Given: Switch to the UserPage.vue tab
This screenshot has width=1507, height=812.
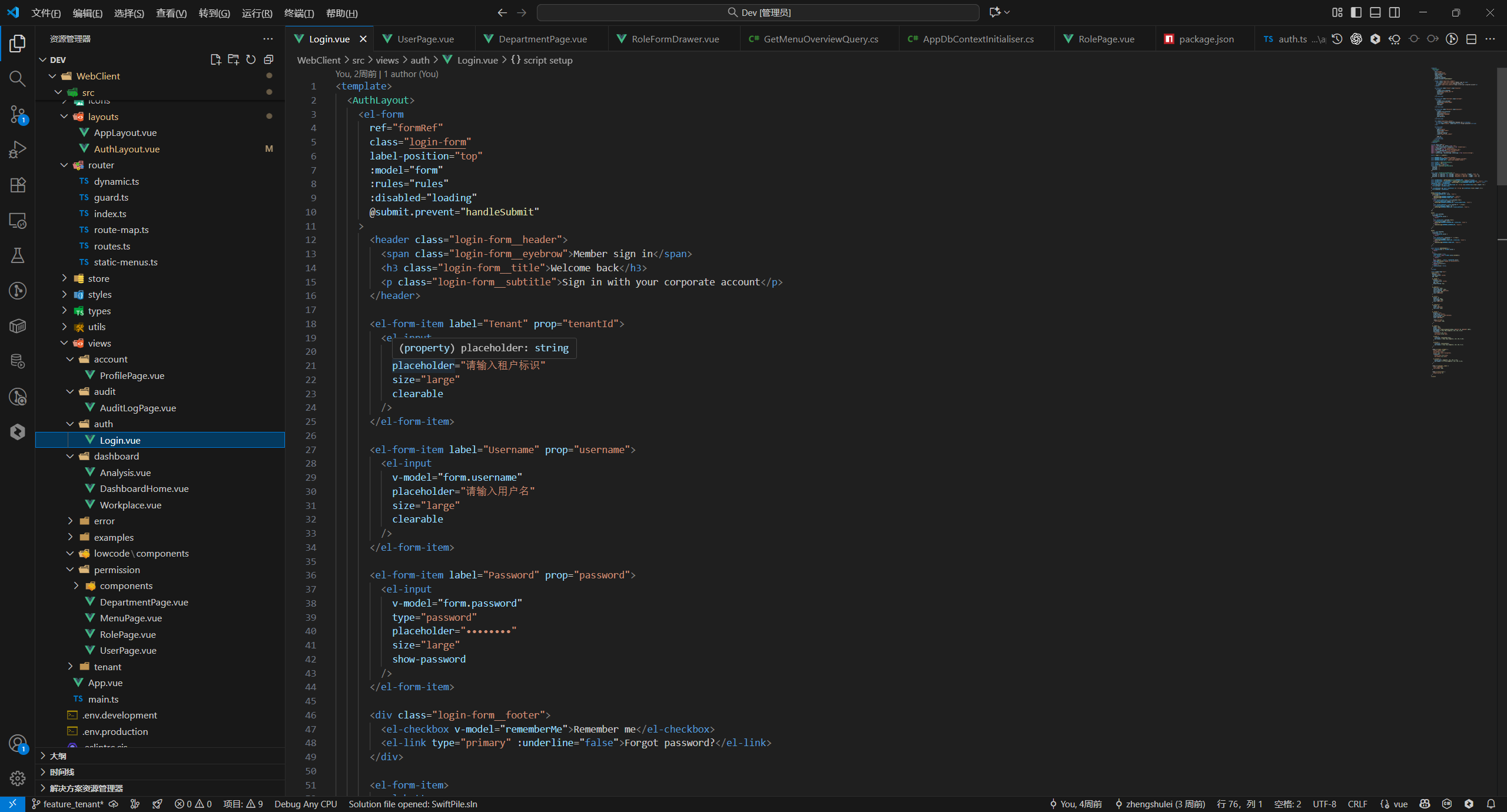Looking at the screenshot, I should click(425, 39).
